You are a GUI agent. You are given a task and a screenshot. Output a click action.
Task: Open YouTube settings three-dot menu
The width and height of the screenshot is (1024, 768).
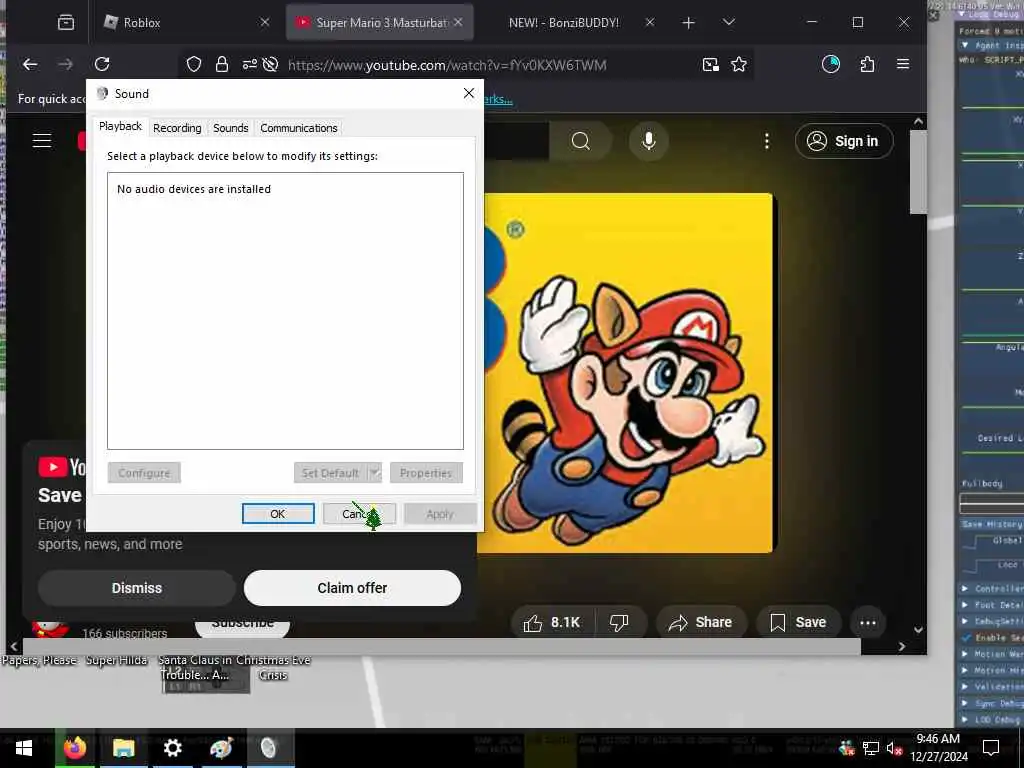pos(767,141)
